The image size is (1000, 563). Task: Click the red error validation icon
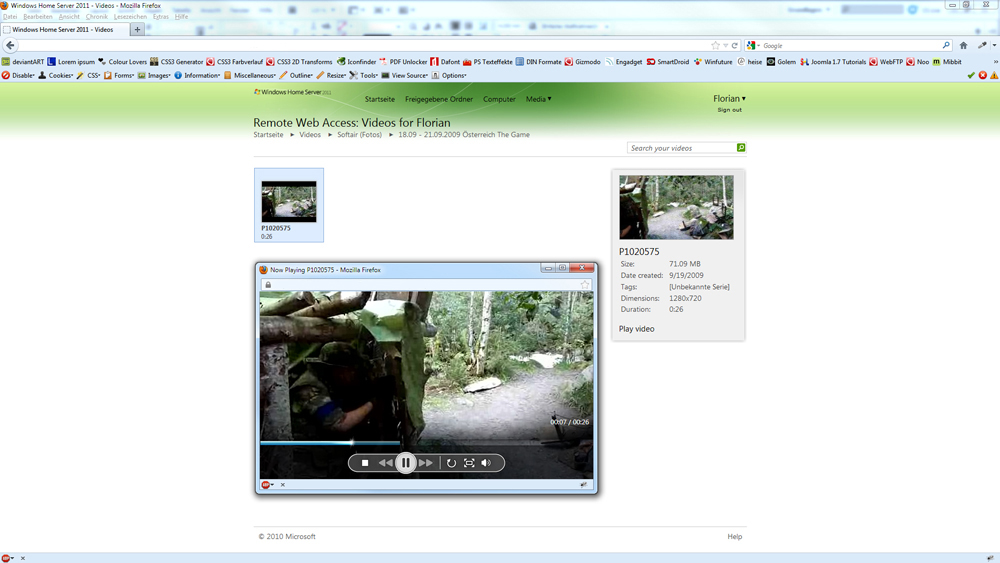(983, 75)
